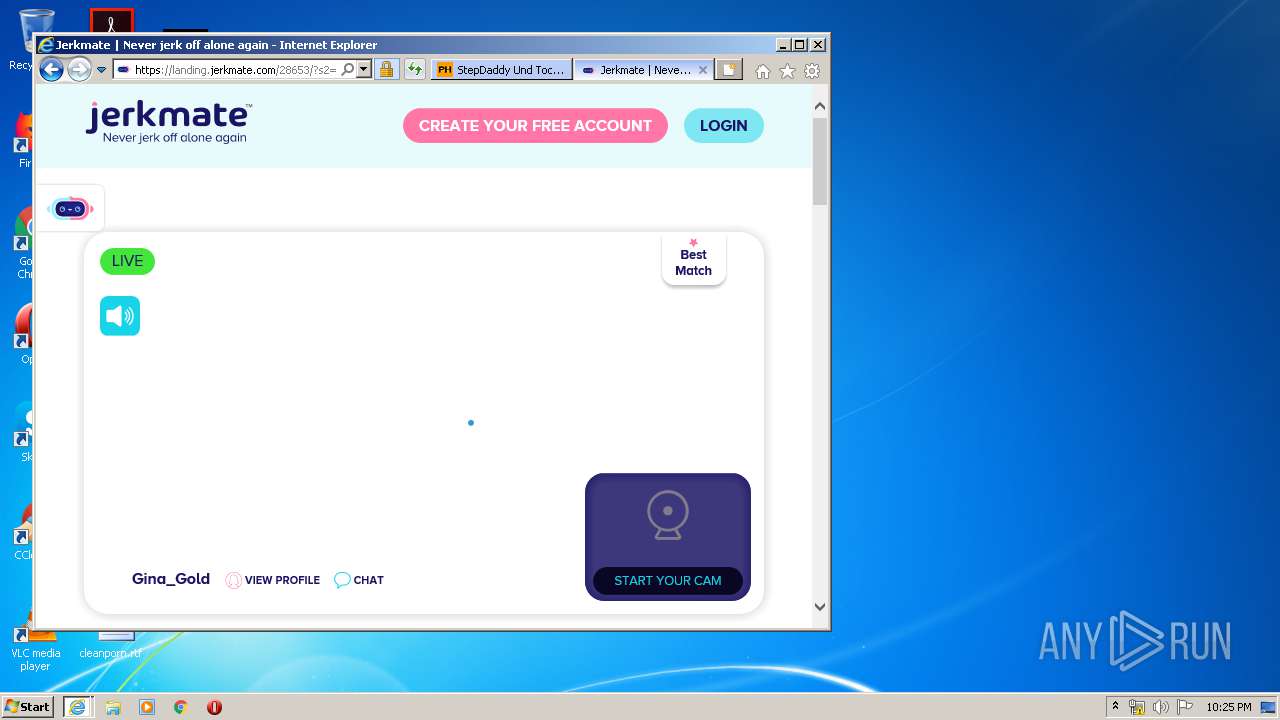Click the Internet Explorer title bar icon
This screenshot has height=720, width=1280.
click(x=45, y=45)
